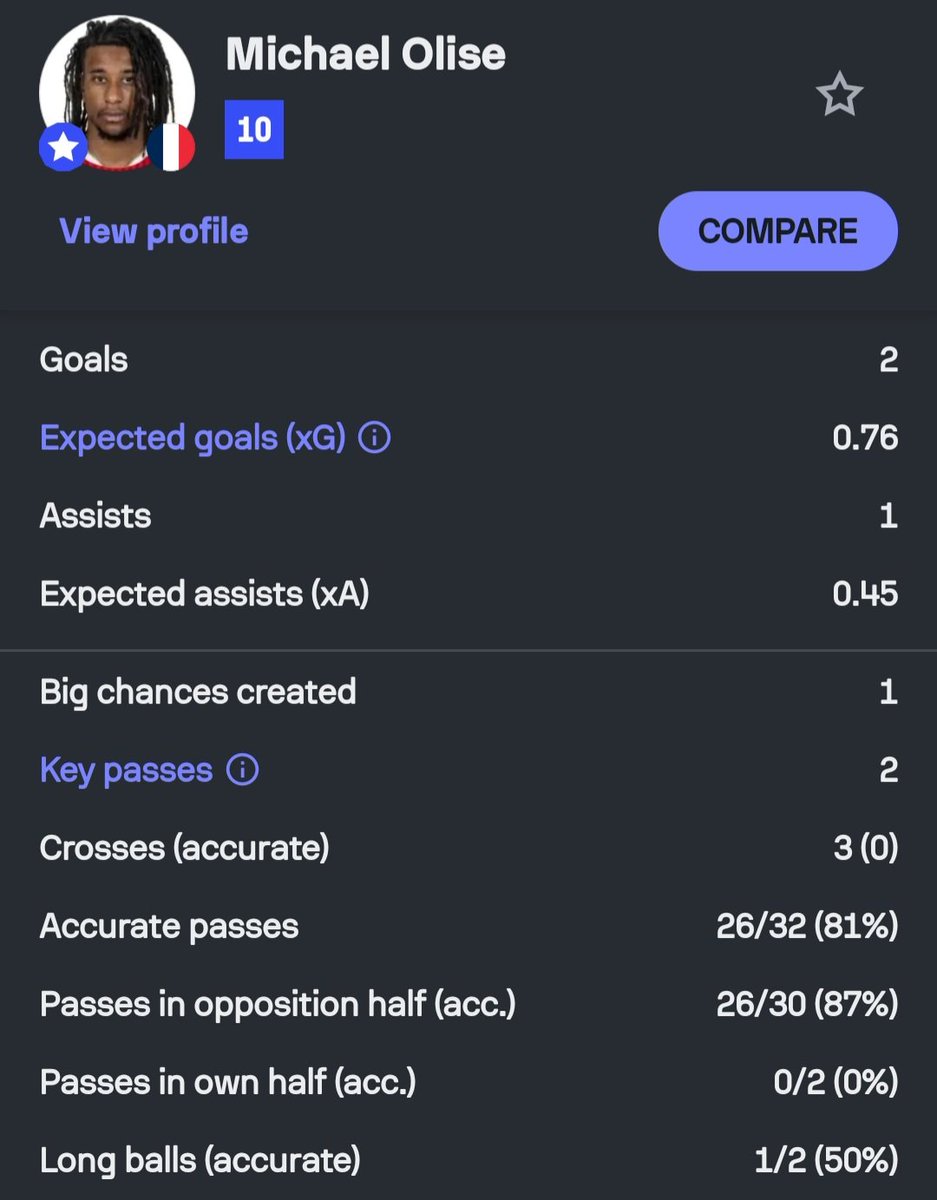Select the Big chances created row
This screenshot has height=1200, width=937.
pos(468,692)
